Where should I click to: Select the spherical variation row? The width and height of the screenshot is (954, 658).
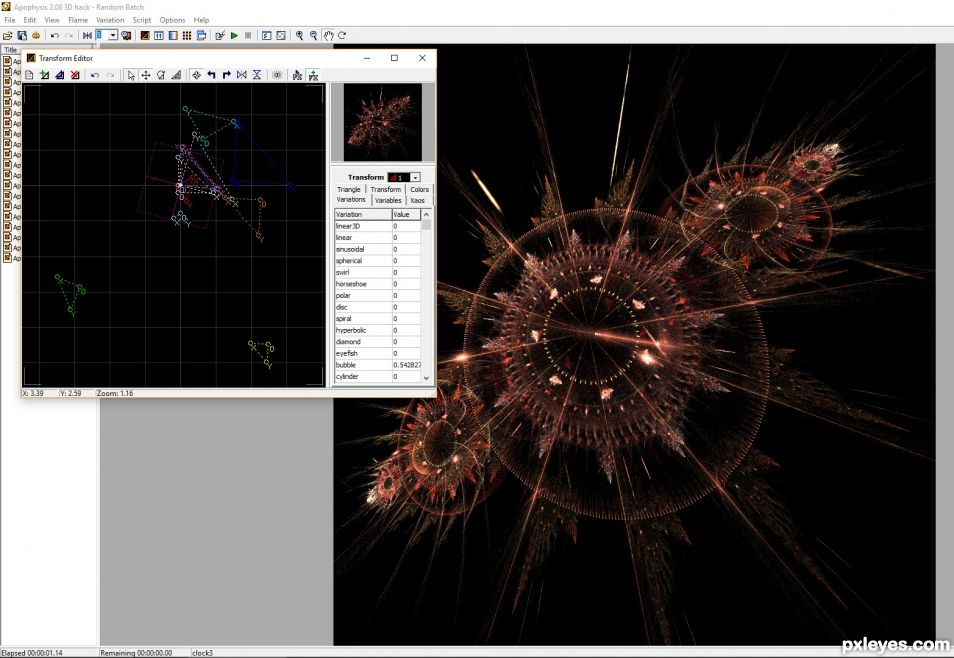pyautogui.click(x=377, y=261)
